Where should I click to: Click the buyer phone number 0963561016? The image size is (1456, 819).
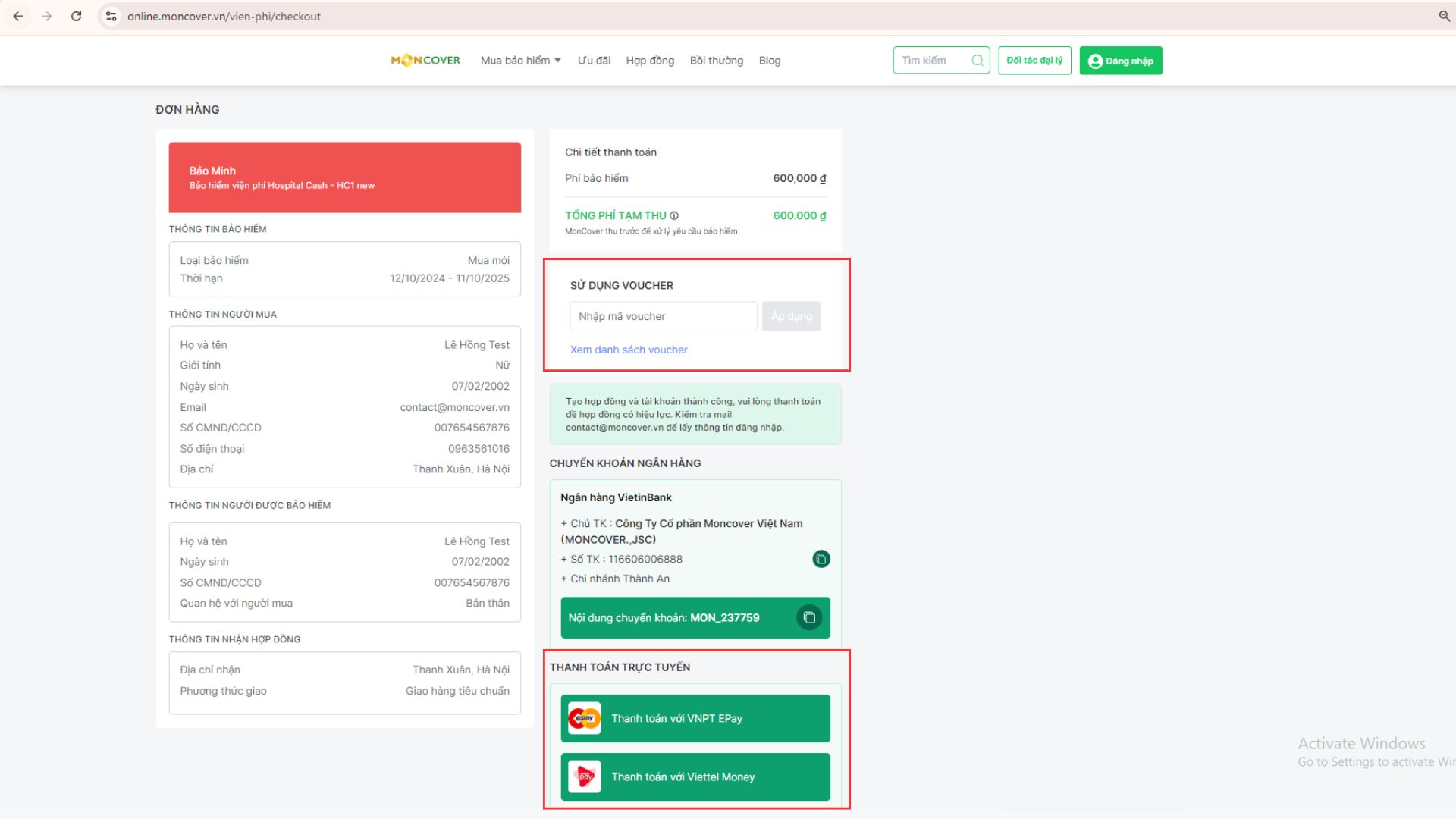(479, 449)
